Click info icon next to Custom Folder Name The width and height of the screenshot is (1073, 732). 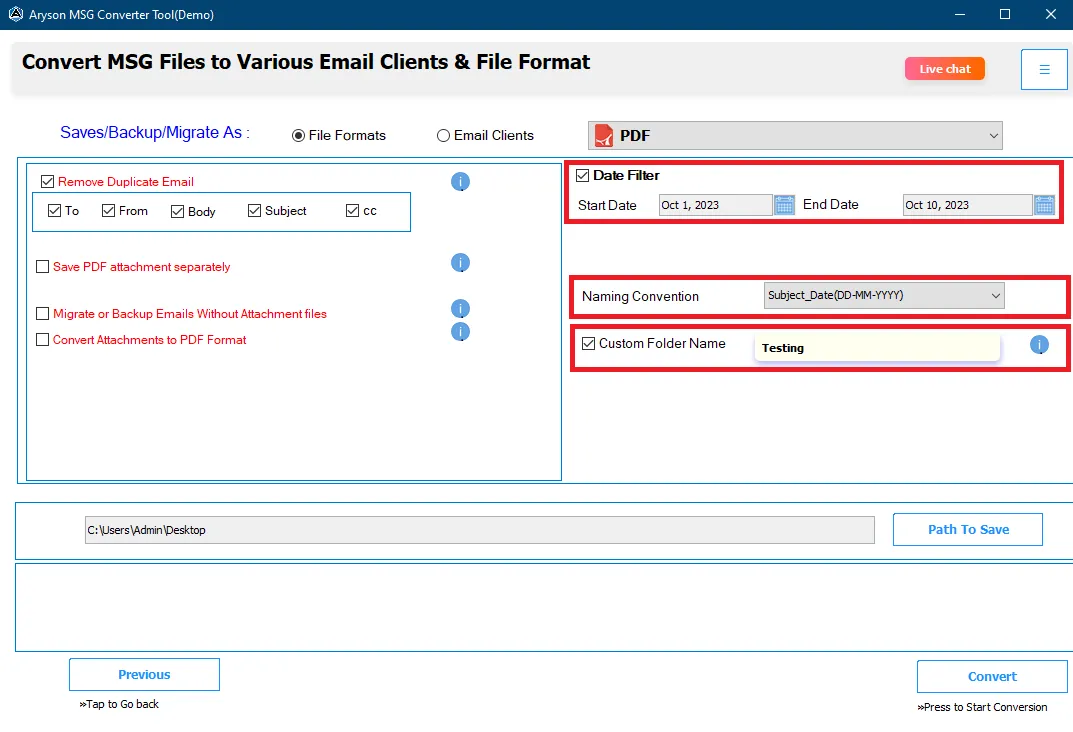coord(1039,345)
